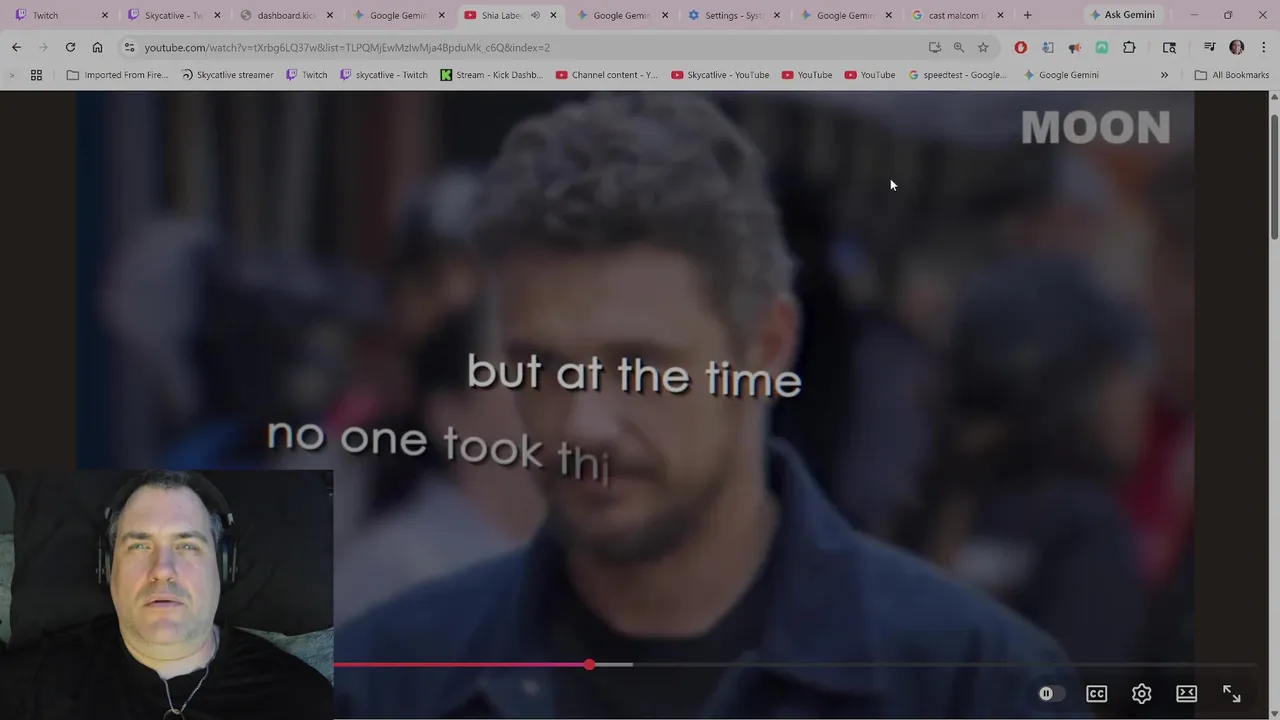Open the Chrome profile avatar

tap(1236, 47)
